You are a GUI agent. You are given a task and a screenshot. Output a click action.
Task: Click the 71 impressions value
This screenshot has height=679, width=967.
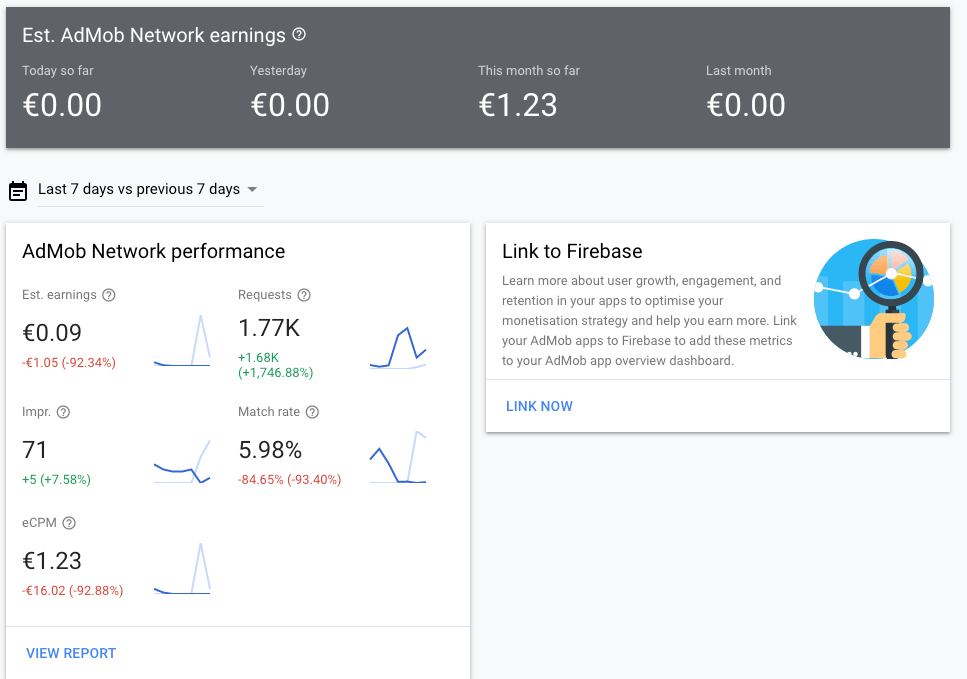tap(35, 450)
